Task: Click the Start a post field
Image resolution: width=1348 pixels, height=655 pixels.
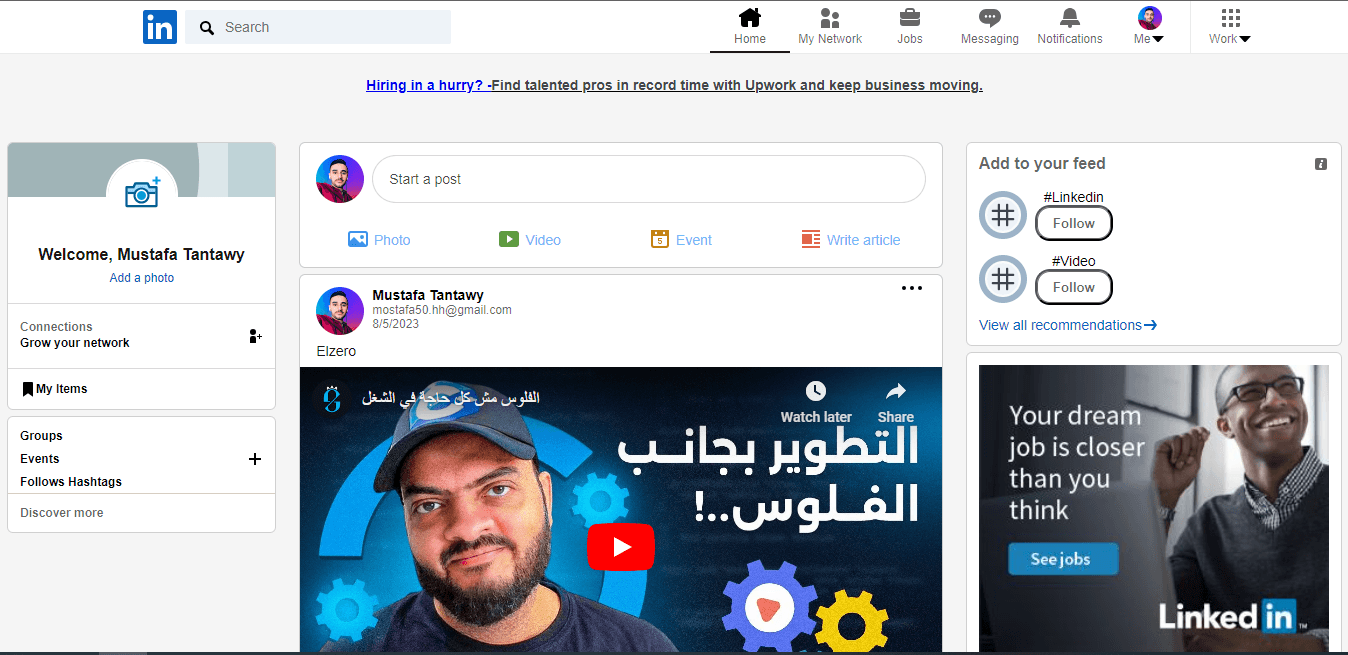Action: (x=649, y=179)
